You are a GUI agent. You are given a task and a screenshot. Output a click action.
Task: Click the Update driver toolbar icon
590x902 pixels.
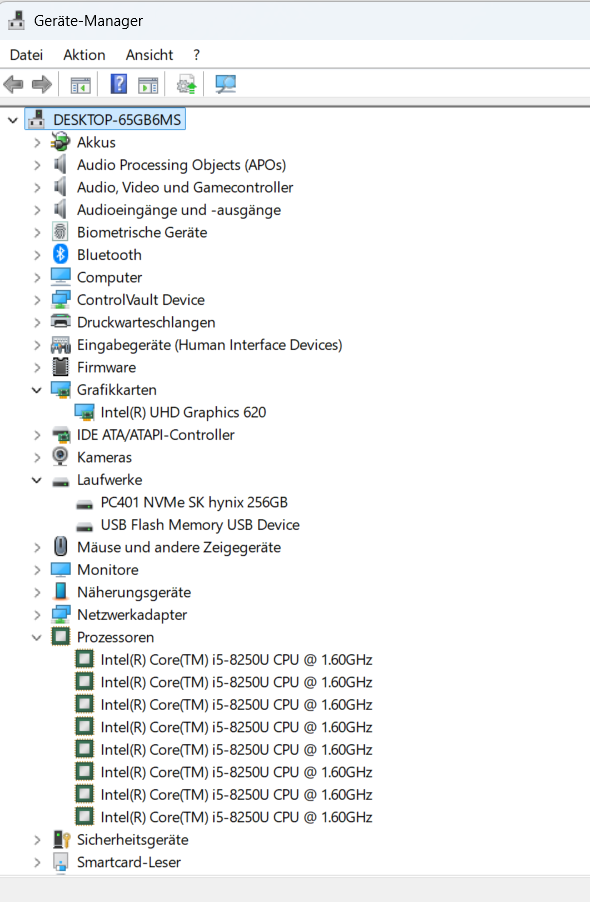tap(186, 85)
